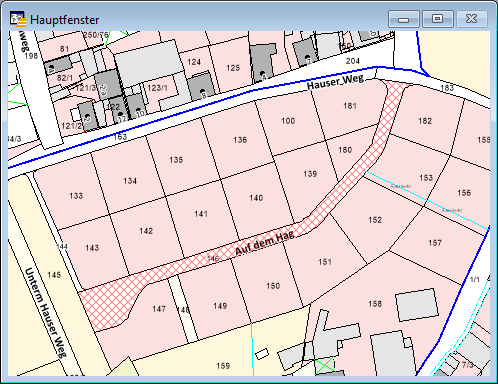Select parcel 133 on the map
Viewport: 498px width, 384px height.
click(x=76, y=196)
